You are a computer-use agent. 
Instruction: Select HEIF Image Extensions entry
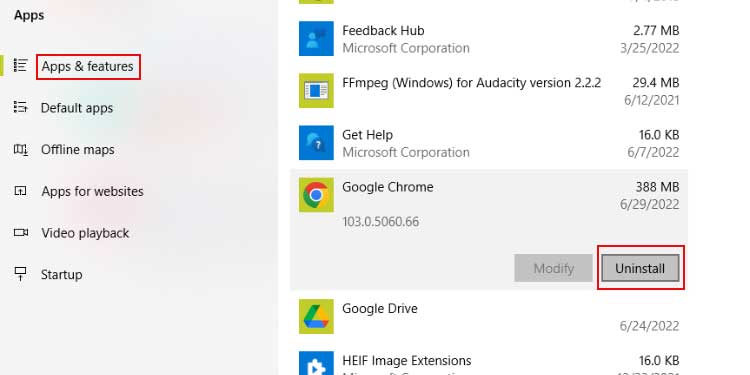(x=407, y=360)
